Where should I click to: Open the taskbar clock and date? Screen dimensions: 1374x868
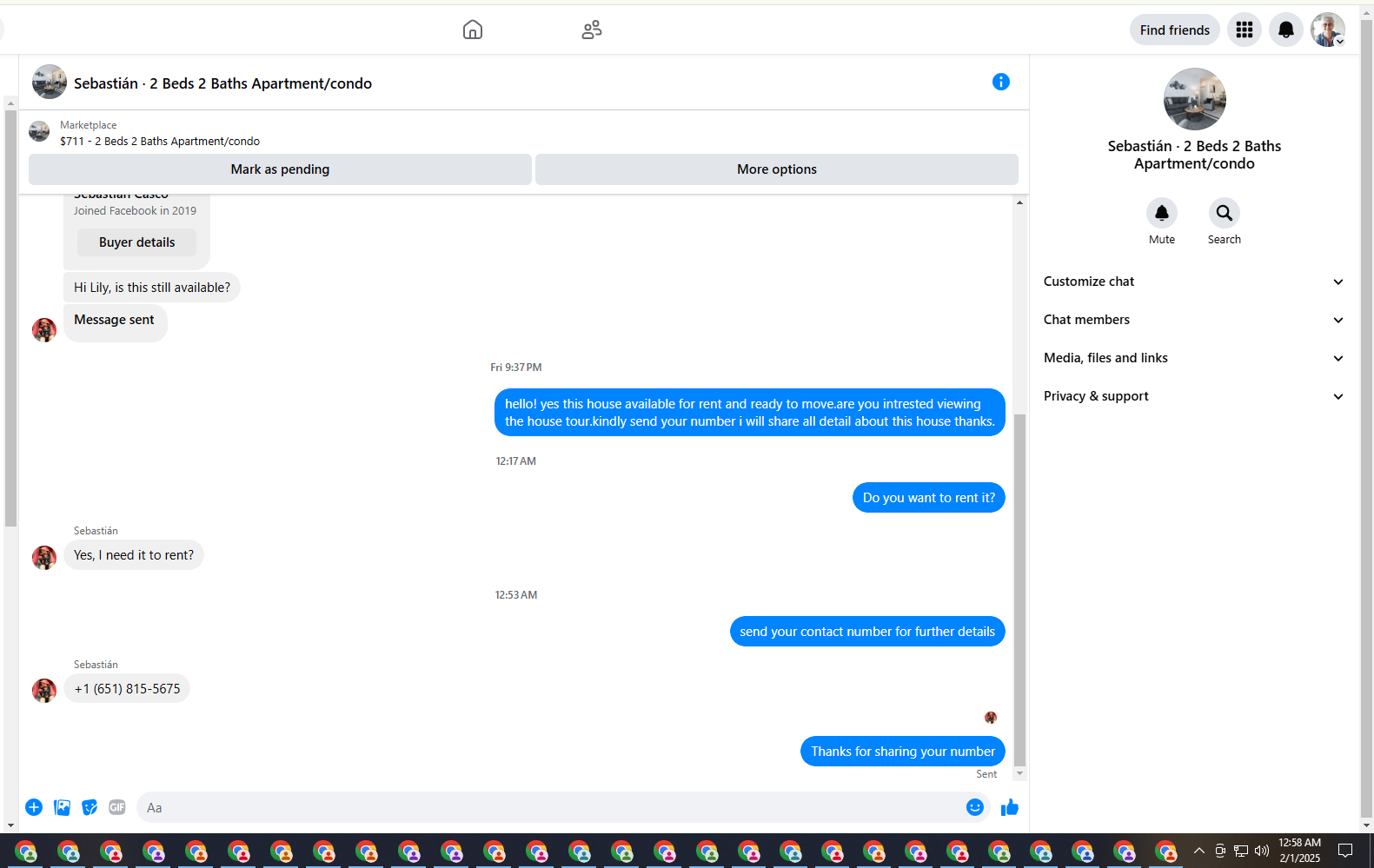(x=1299, y=851)
